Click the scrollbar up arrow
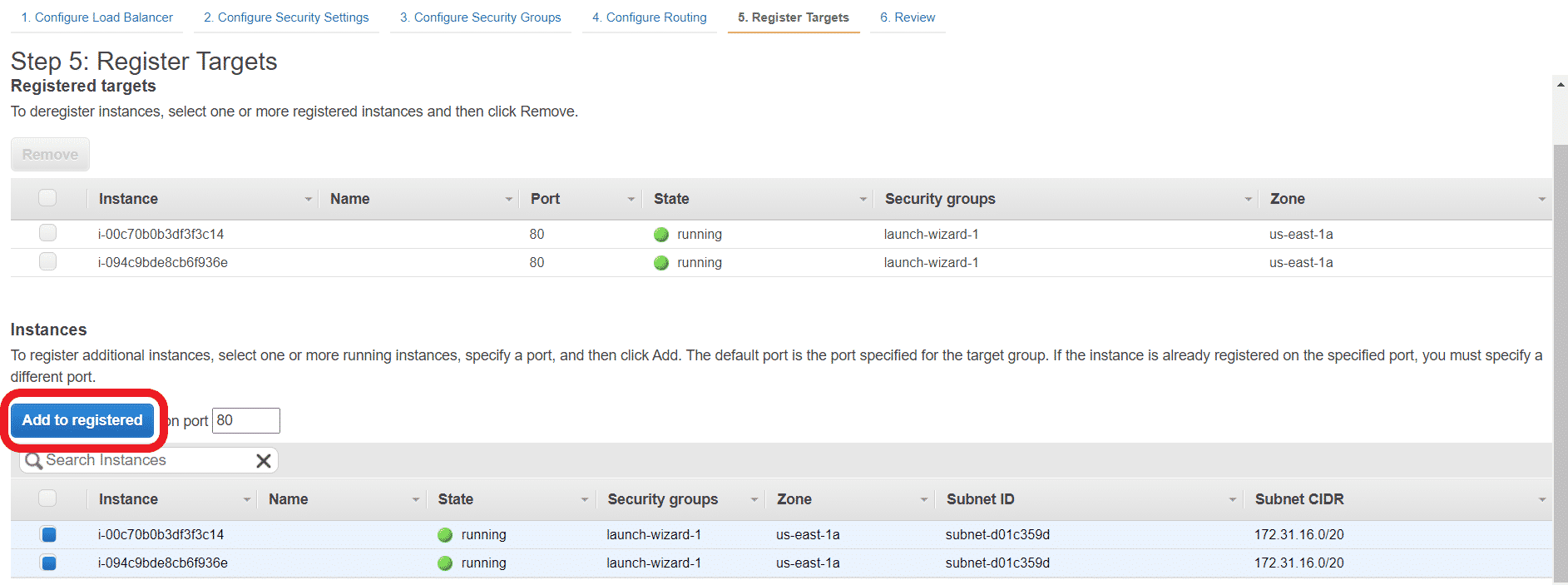This screenshot has width=1568, height=585. point(1561,83)
